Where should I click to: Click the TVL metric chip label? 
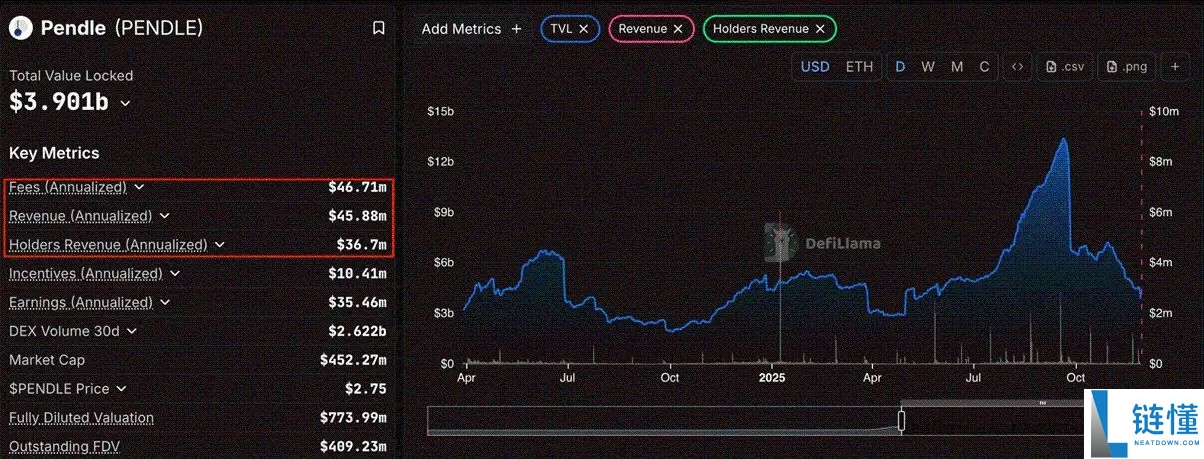point(561,29)
